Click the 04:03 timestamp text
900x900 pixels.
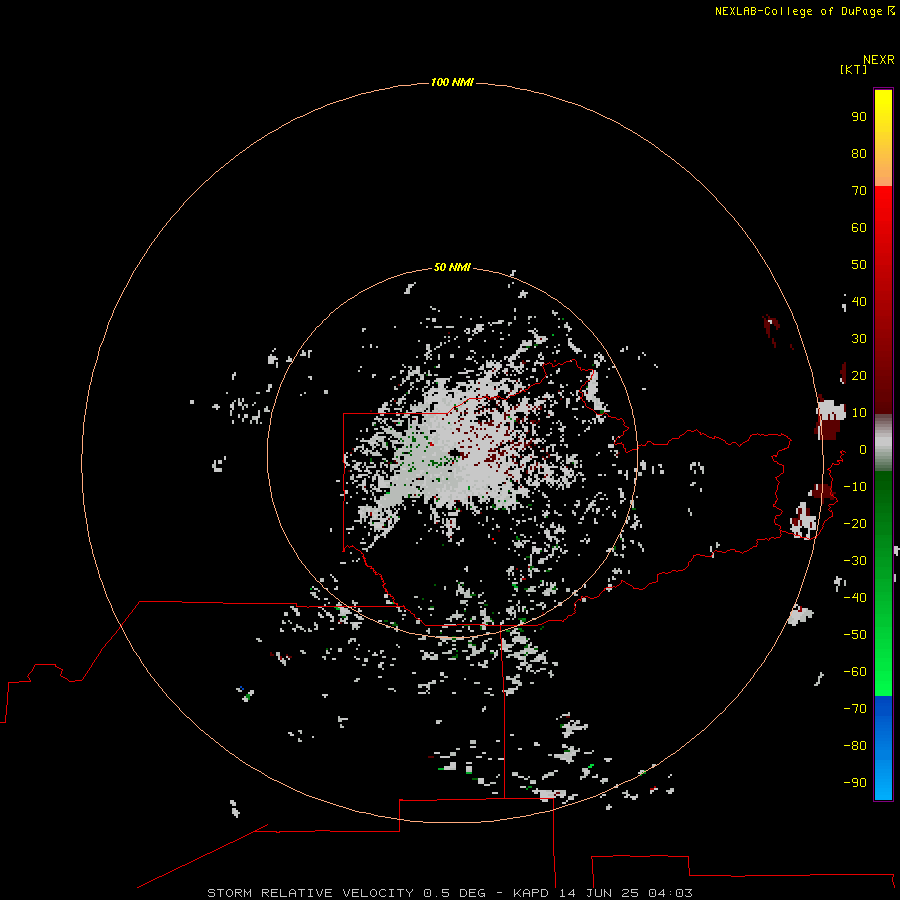tap(670, 893)
